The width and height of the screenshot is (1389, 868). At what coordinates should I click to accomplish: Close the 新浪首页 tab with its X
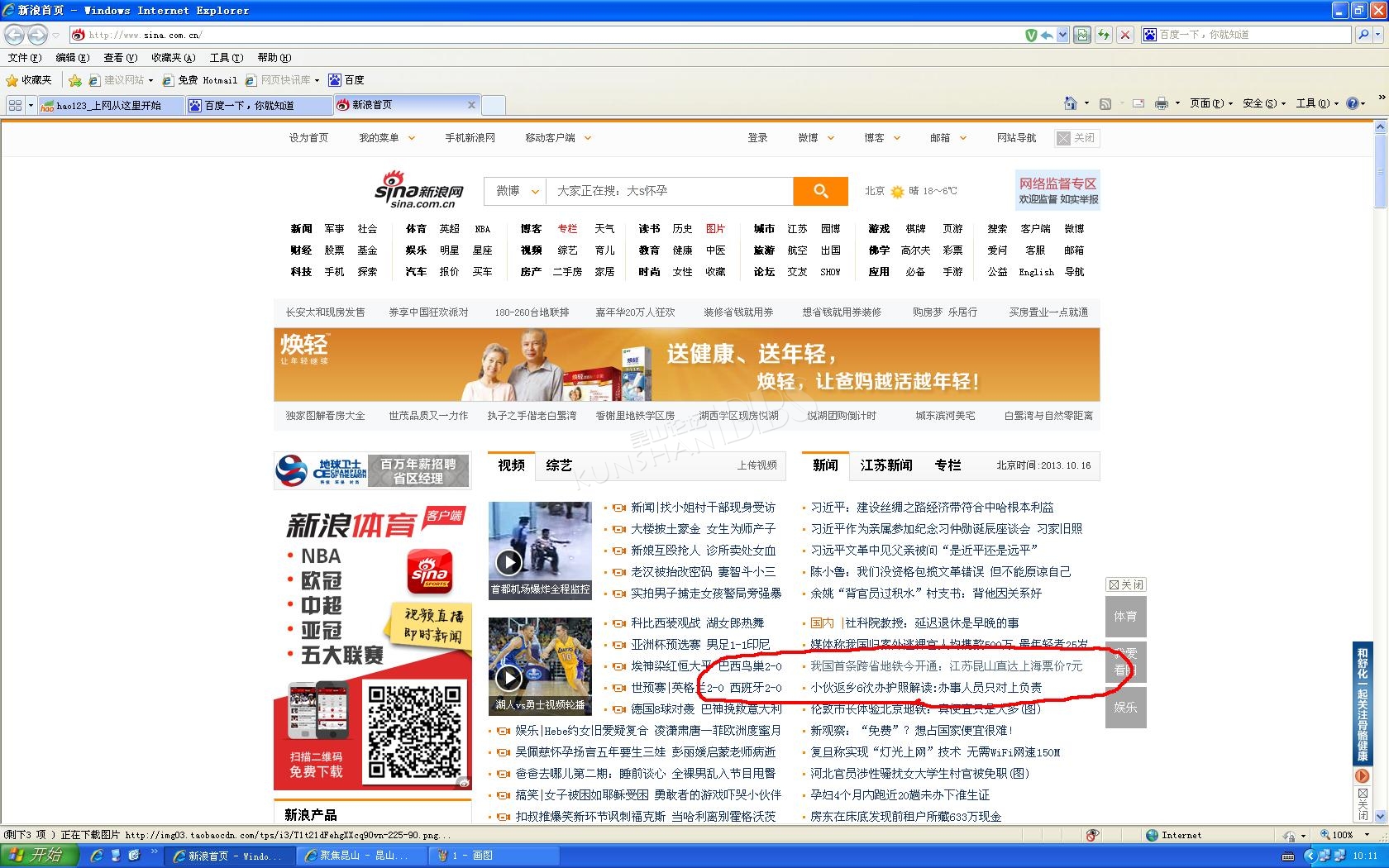471,105
